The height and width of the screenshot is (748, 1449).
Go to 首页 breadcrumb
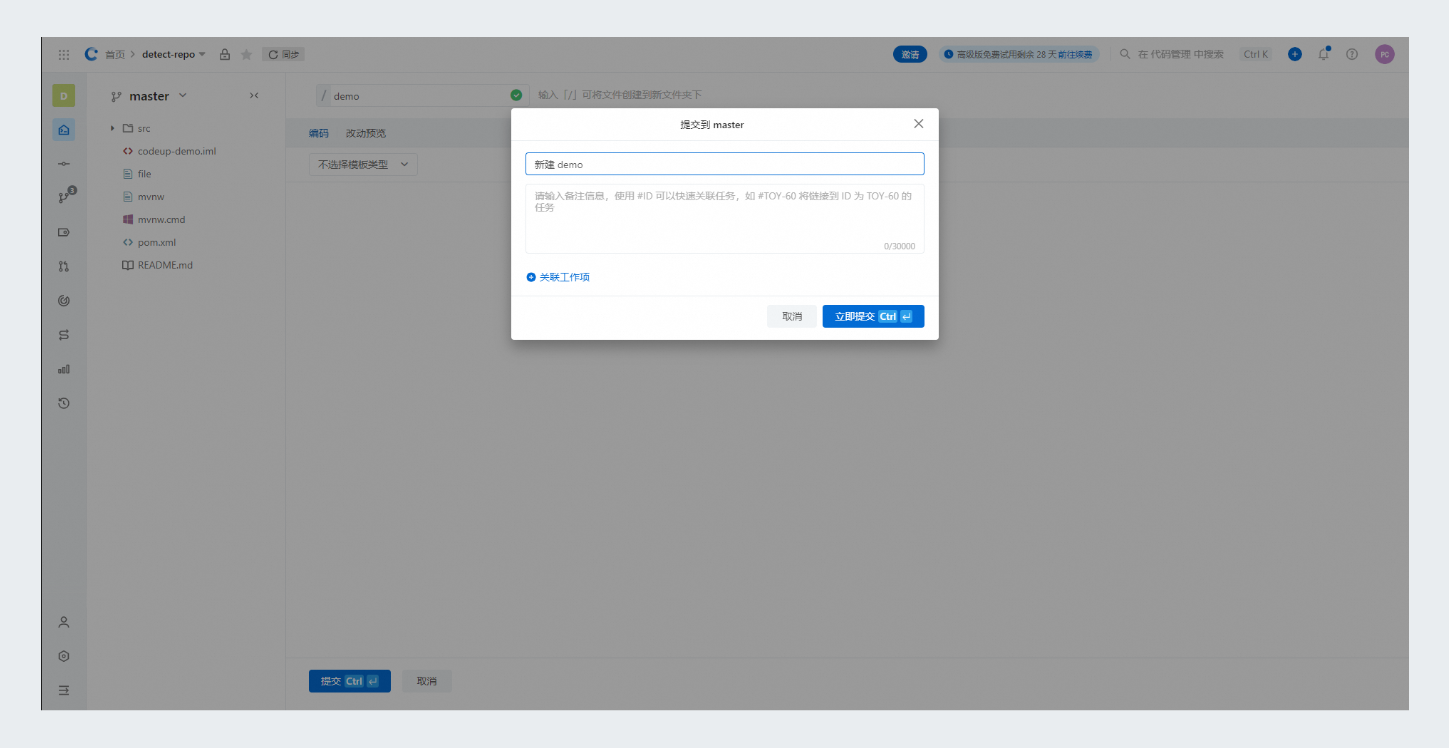(x=115, y=54)
